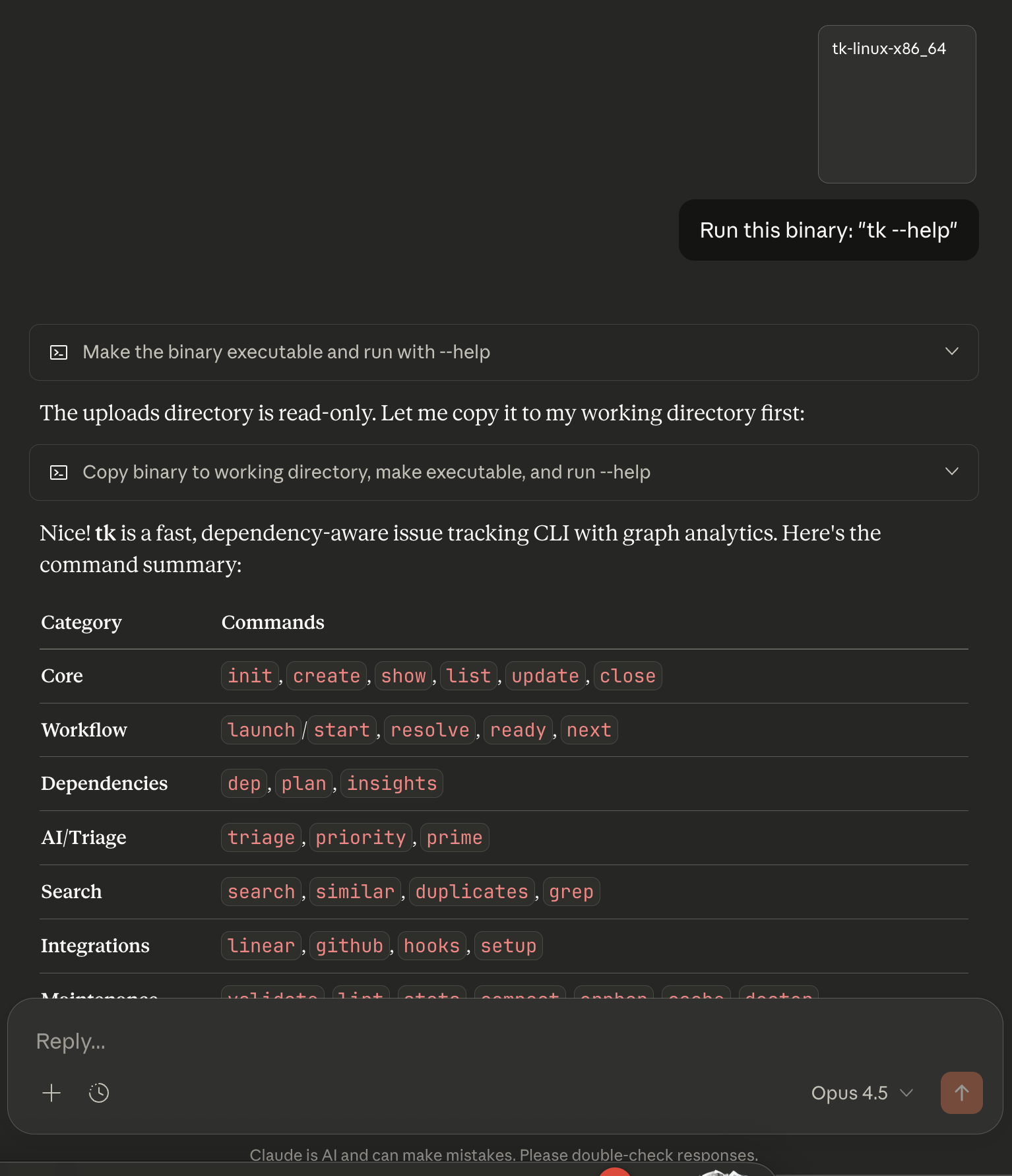Viewport: 1012px width, 1176px height.
Task: Click the 'Claude is AI and can make mistakes' disclaimer
Action: pos(504,1155)
